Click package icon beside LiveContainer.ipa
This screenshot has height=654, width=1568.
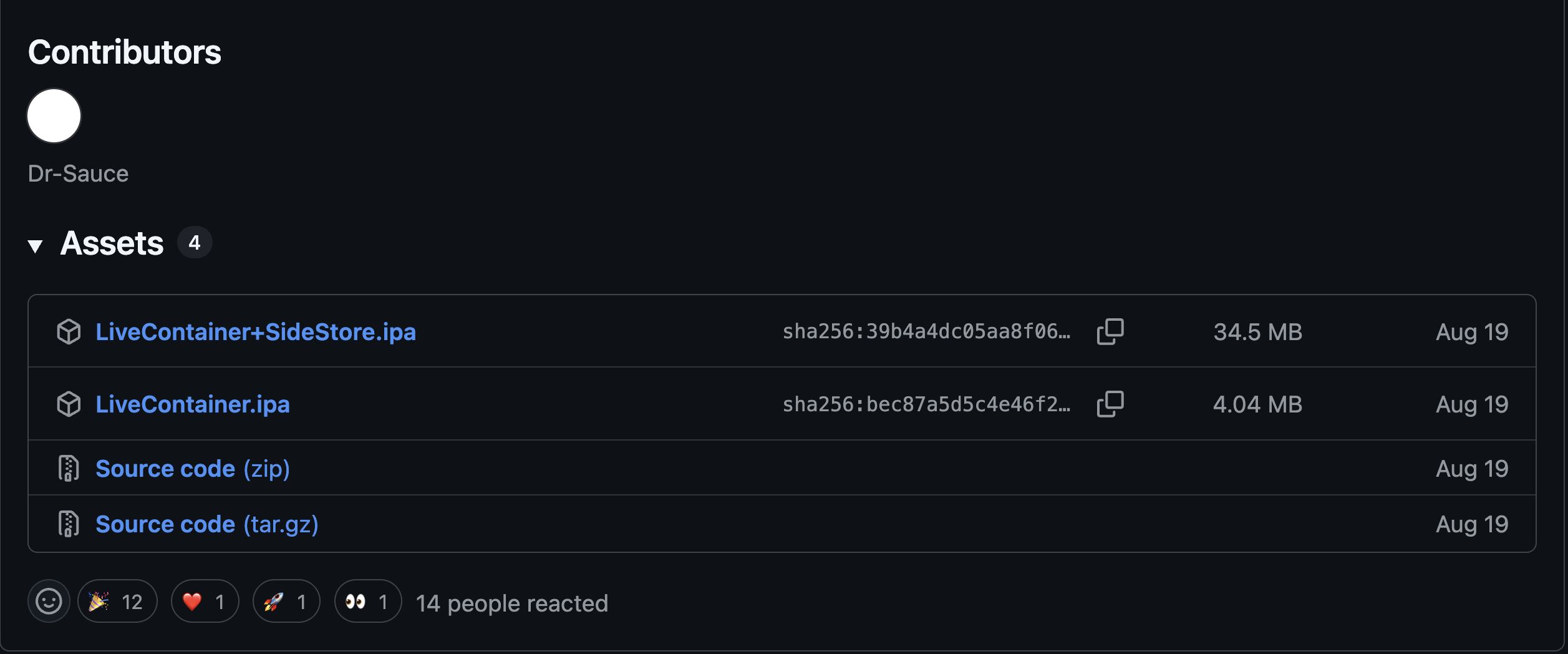click(x=69, y=404)
